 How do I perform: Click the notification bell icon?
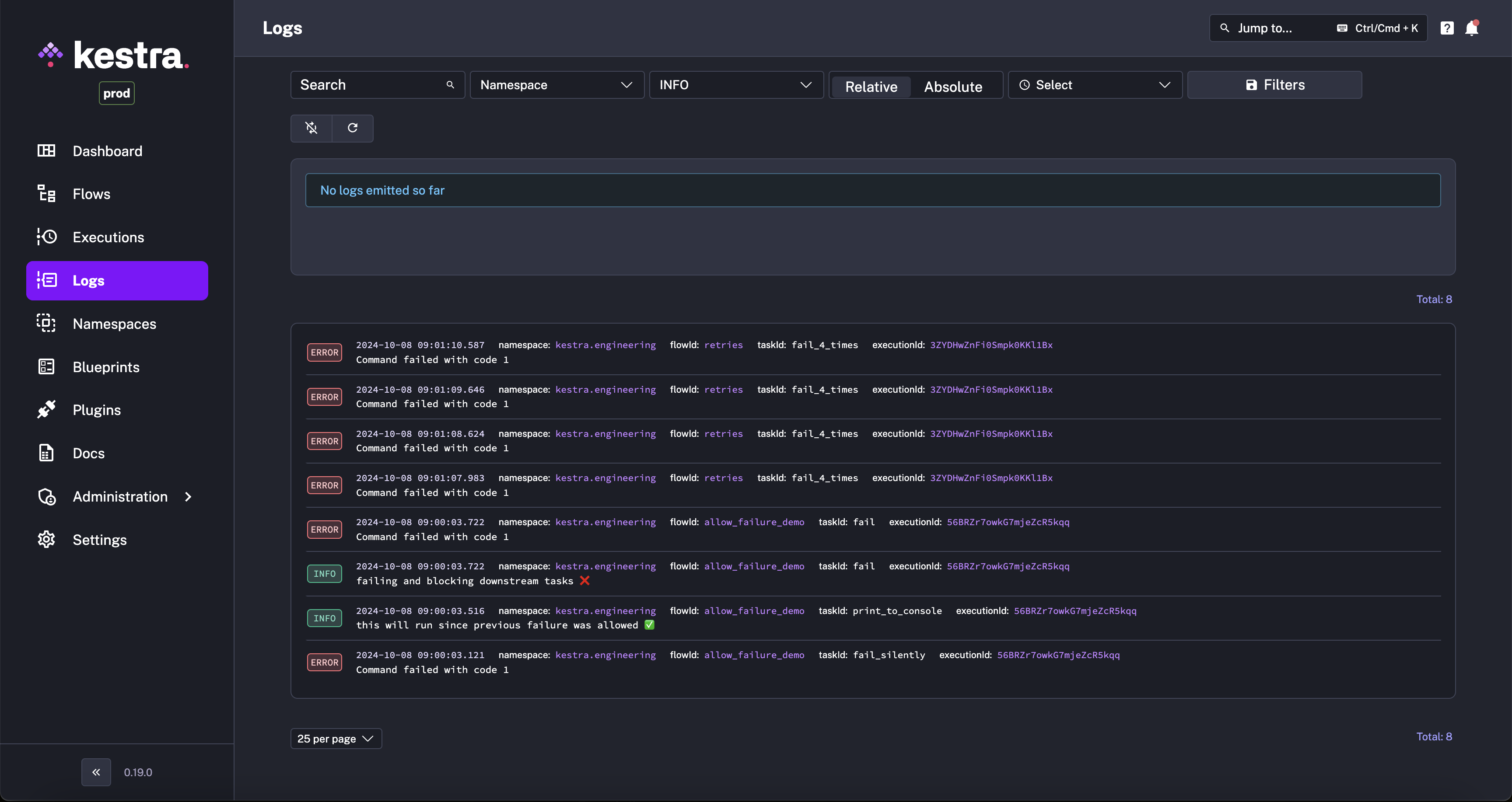(1471, 28)
